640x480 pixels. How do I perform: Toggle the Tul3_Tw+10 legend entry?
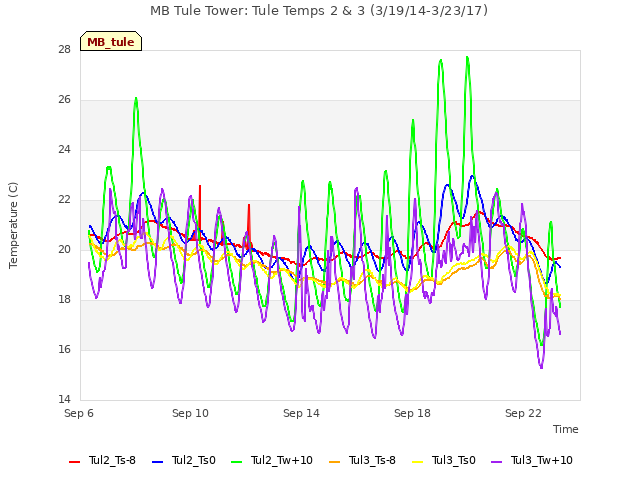(x=532, y=460)
